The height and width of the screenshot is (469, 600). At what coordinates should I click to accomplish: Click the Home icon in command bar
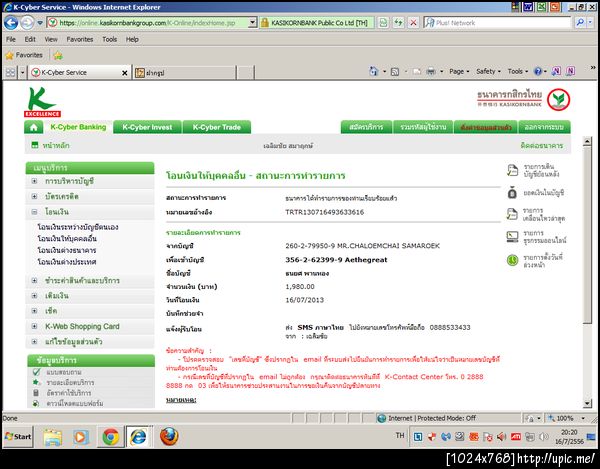(x=373, y=71)
